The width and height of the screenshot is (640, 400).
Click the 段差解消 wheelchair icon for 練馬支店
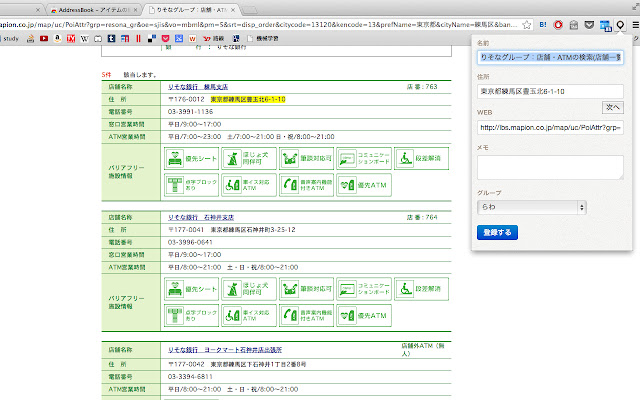coord(420,158)
